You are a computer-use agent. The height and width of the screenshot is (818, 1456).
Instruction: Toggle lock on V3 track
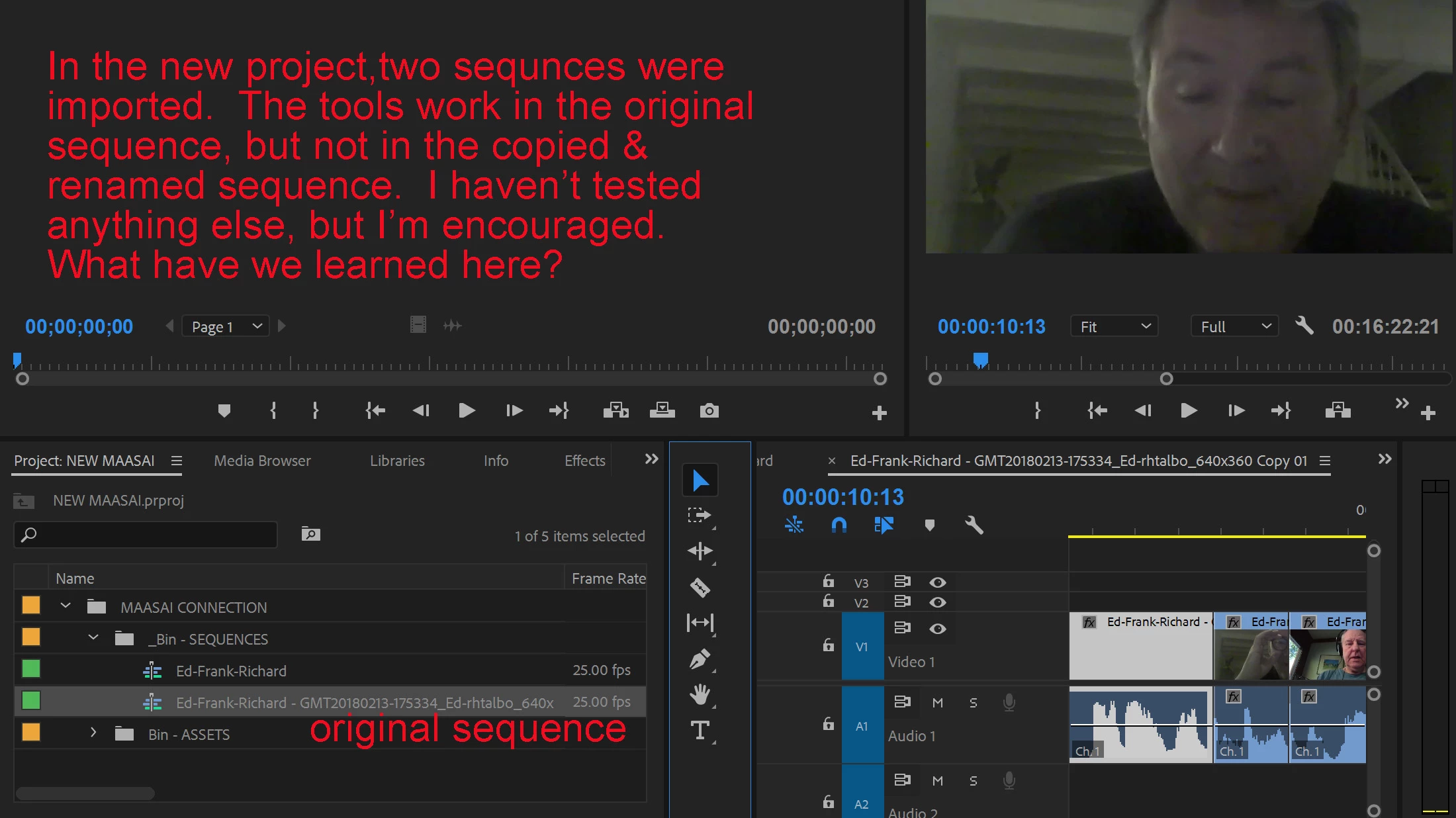828,582
